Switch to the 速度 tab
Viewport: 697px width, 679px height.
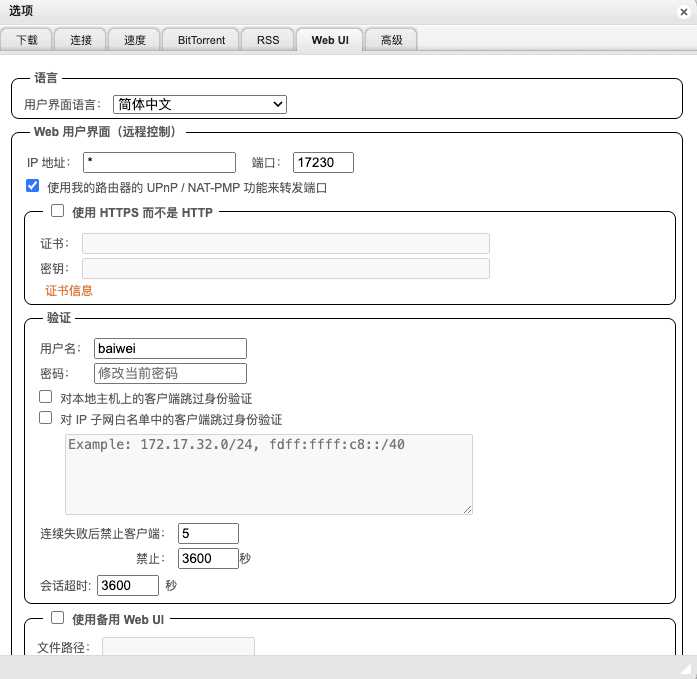(x=134, y=40)
